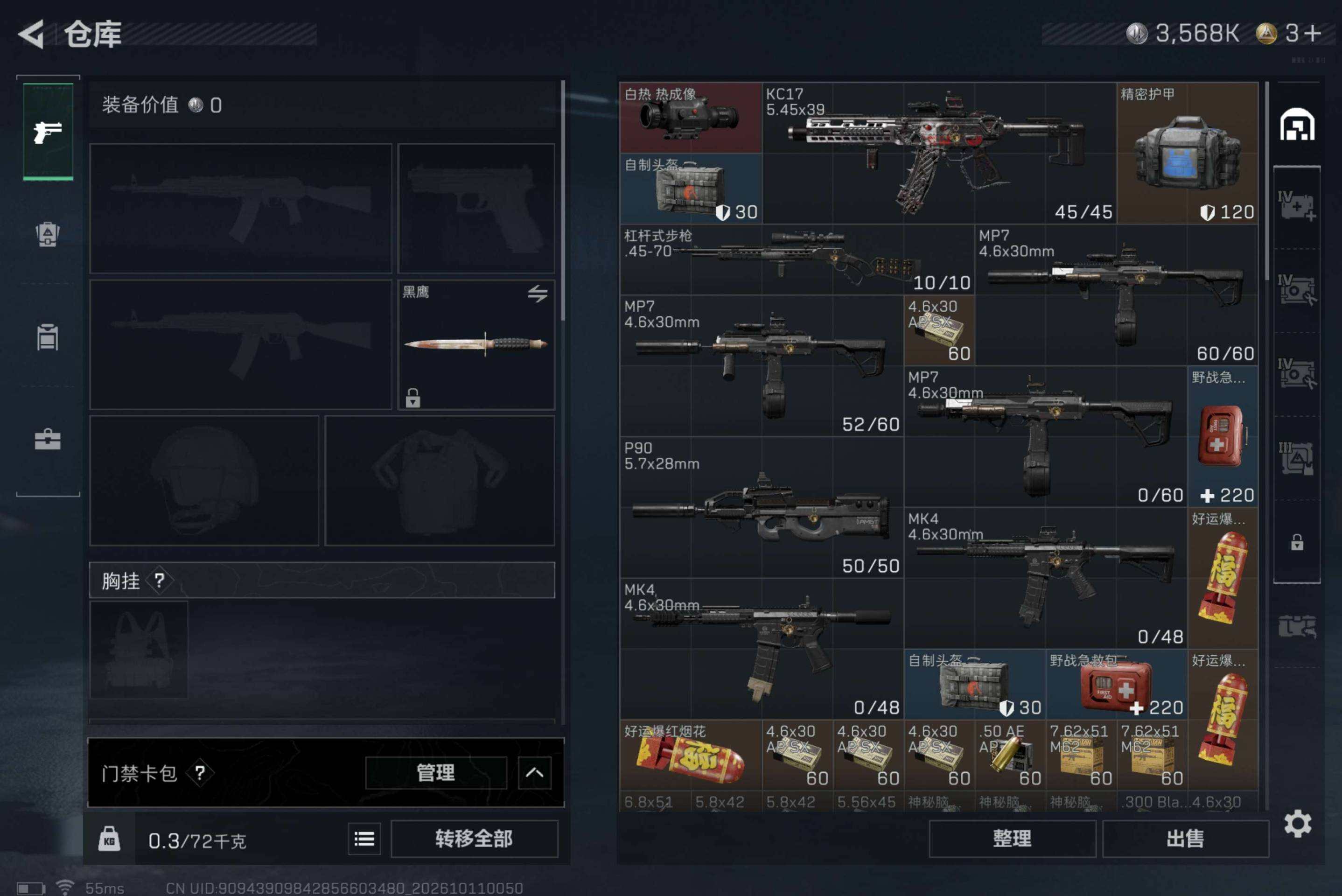Click the lock icon on the 黑鹰 knife slot
The height and width of the screenshot is (896, 1342).
tap(412, 397)
